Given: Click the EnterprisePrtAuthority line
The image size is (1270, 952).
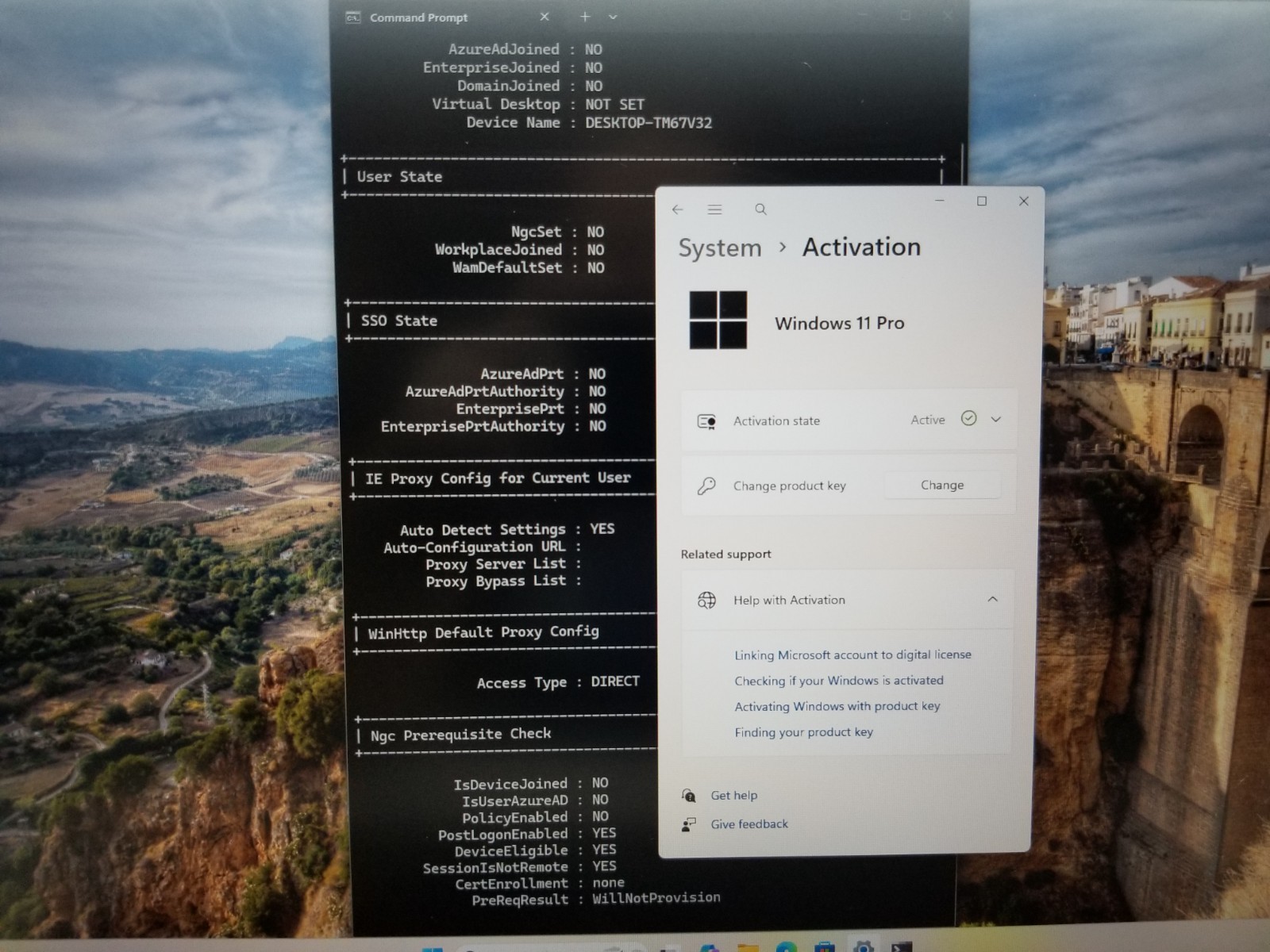Looking at the screenshot, I should tap(493, 426).
